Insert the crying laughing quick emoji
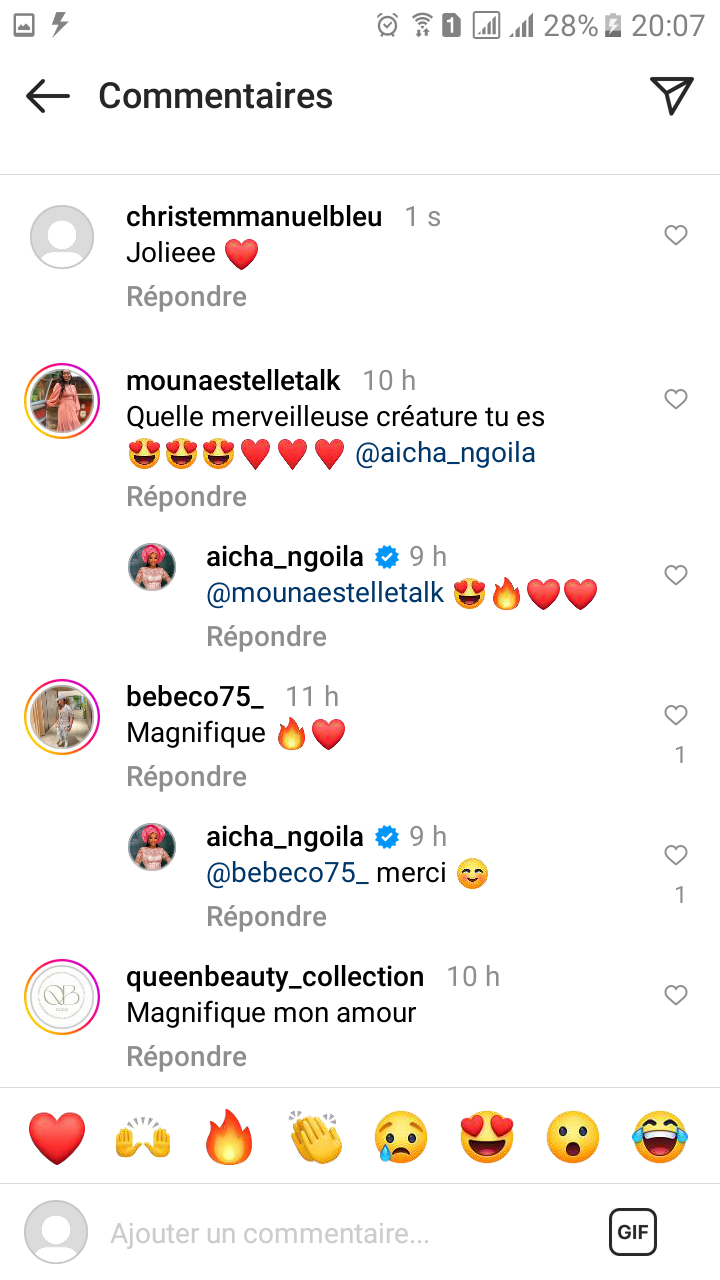The height and width of the screenshot is (1280, 720). tap(660, 1137)
